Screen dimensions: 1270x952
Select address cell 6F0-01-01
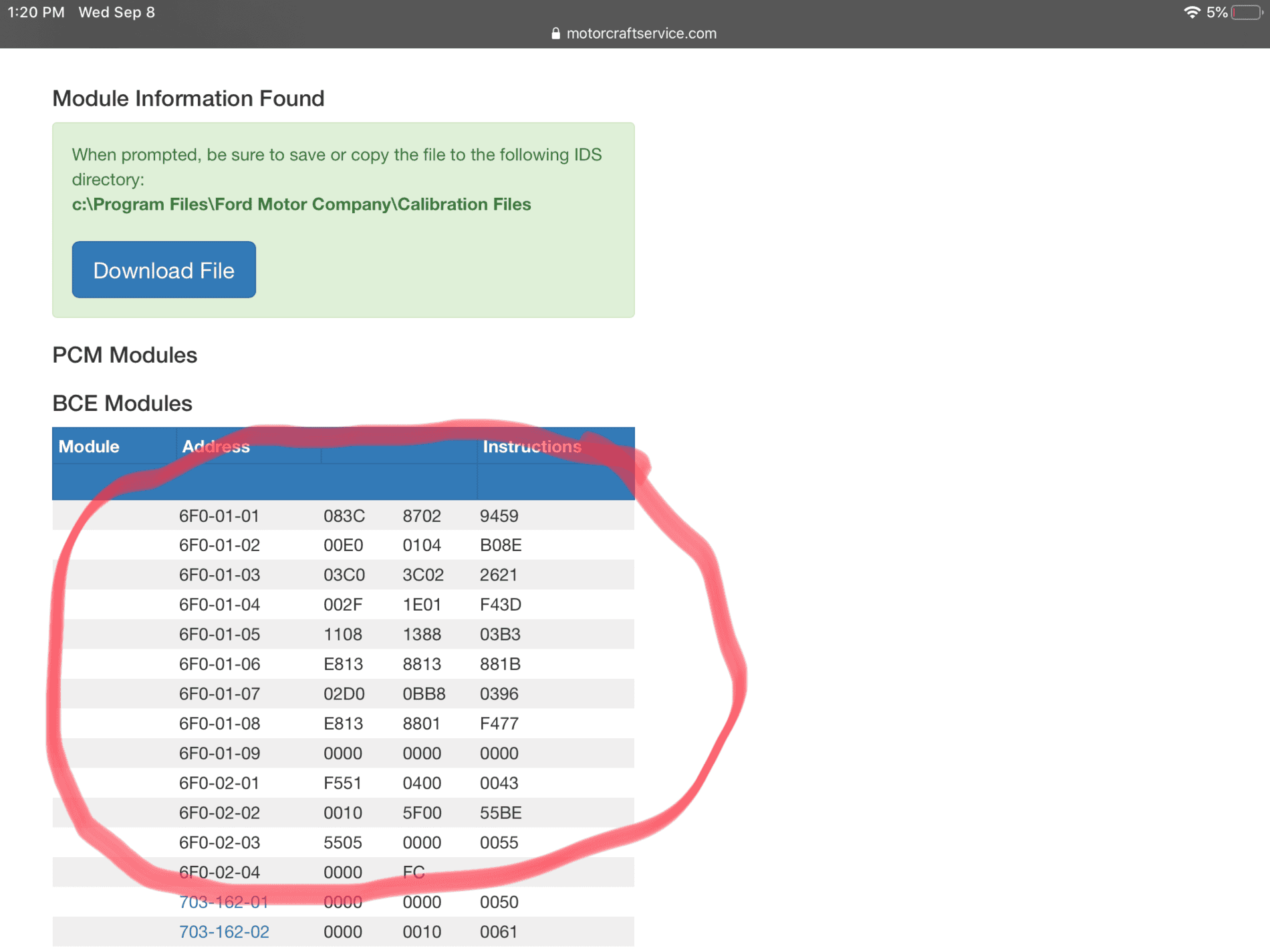point(219,516)
